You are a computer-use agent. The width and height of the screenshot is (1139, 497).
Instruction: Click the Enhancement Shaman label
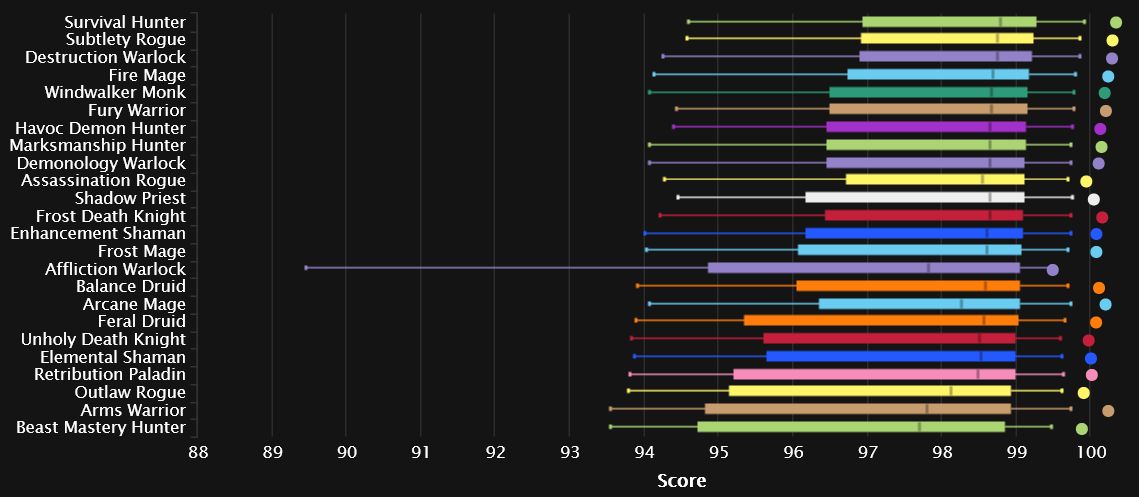click(98, 233)
